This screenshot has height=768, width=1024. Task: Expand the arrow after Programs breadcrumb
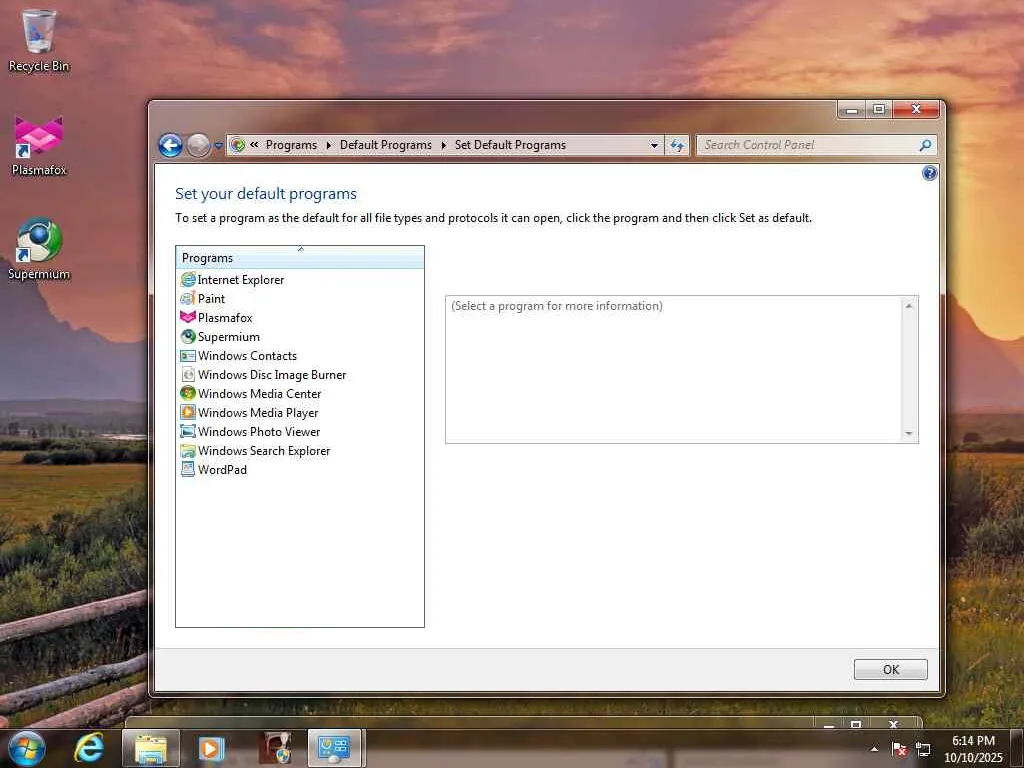tap(328, 145)
